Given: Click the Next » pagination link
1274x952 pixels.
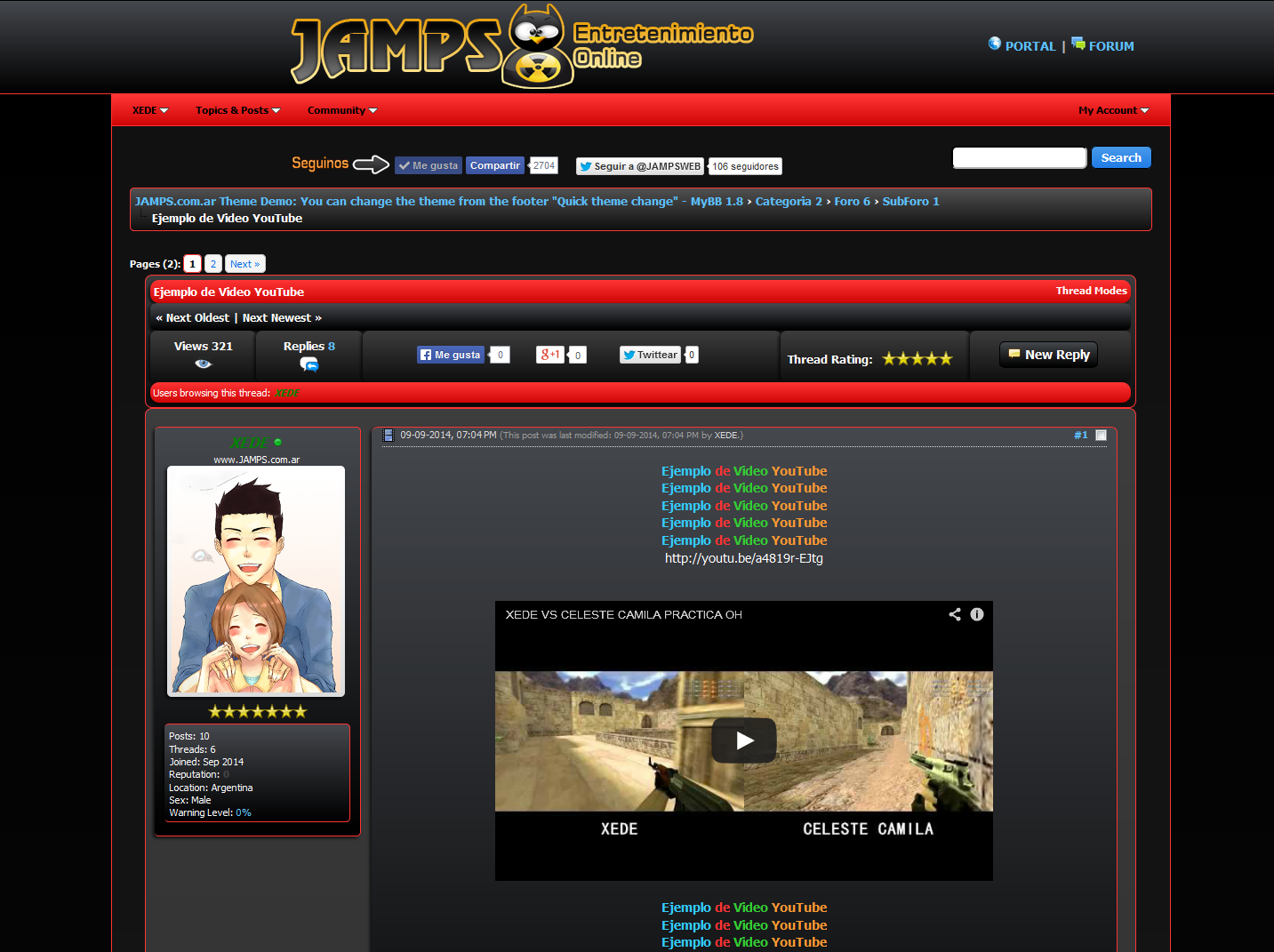Looking at the screenshot, I should (244, 264).
